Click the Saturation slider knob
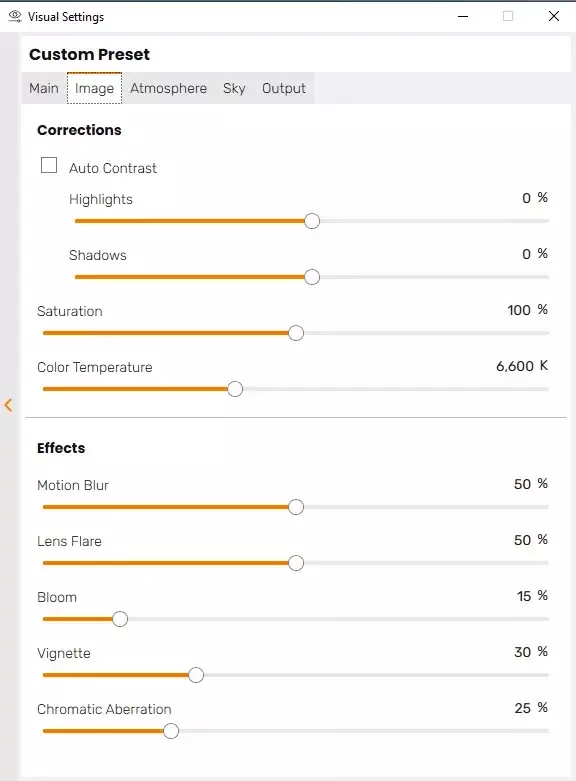576x781 pixels. pyautogui.click(x=296, y=333)
